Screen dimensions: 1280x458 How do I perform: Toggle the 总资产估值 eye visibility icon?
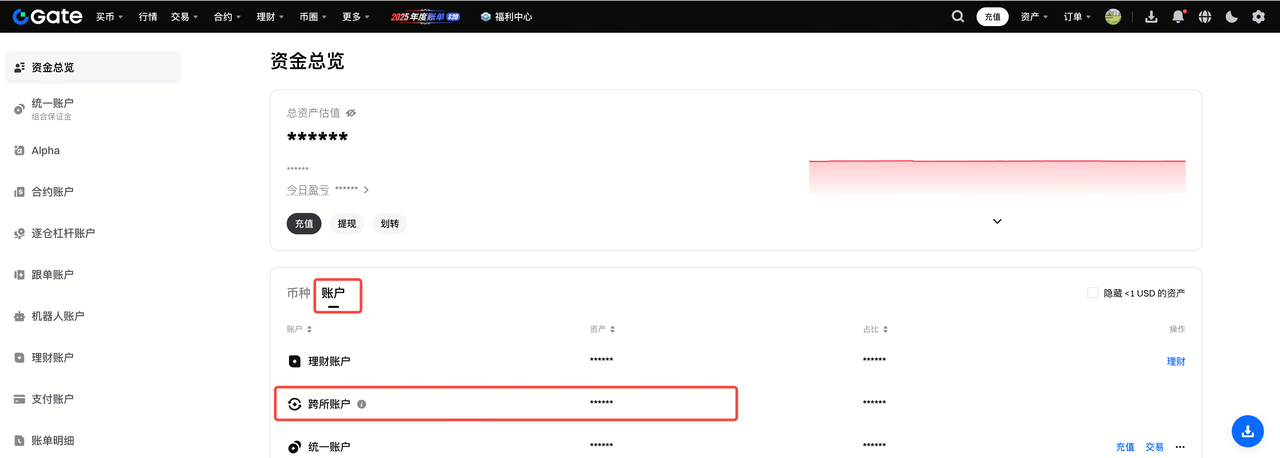[x=351, y=113]
